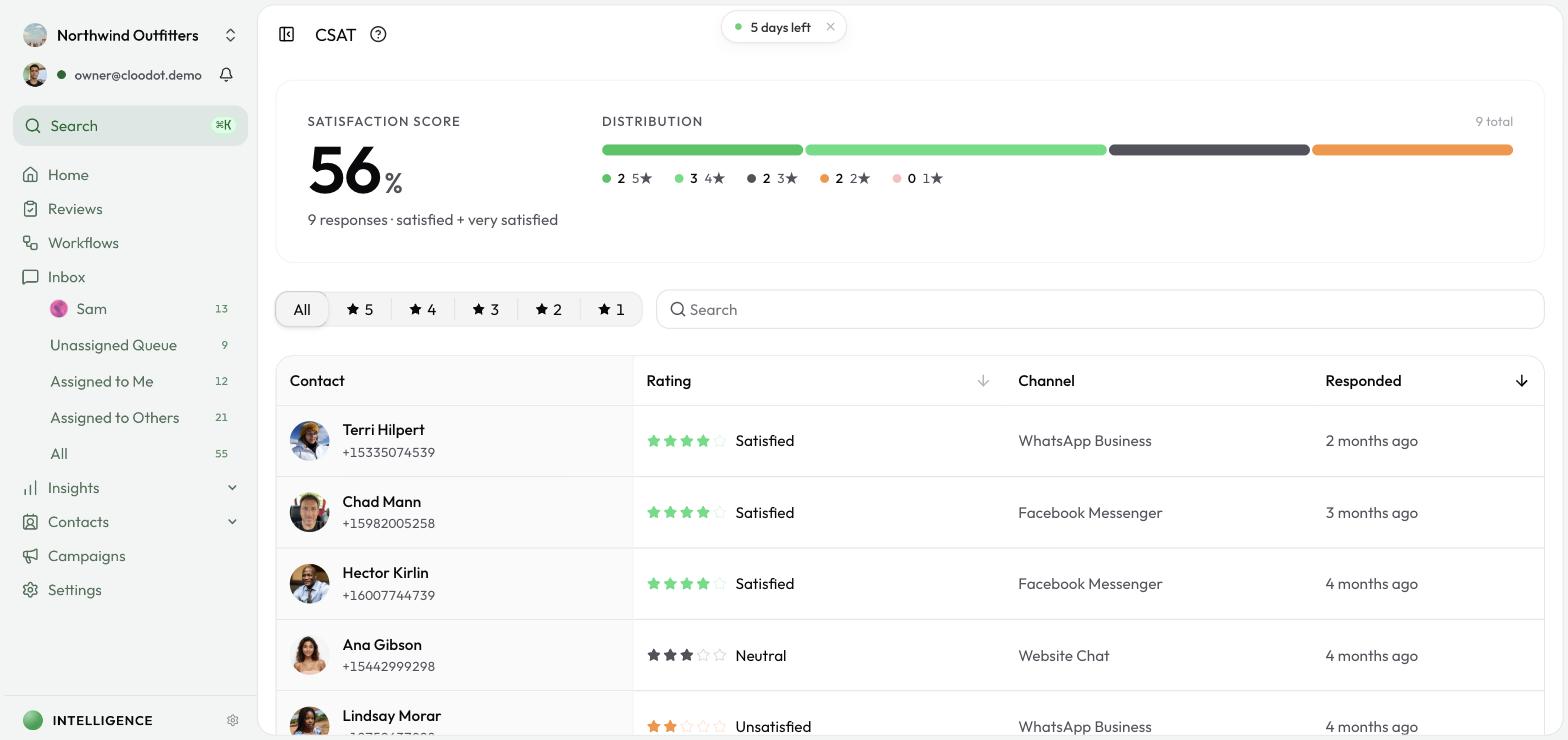Click the sidebar Search box
This screenshot has height=740, width=1568.
[x=130, y=126]
